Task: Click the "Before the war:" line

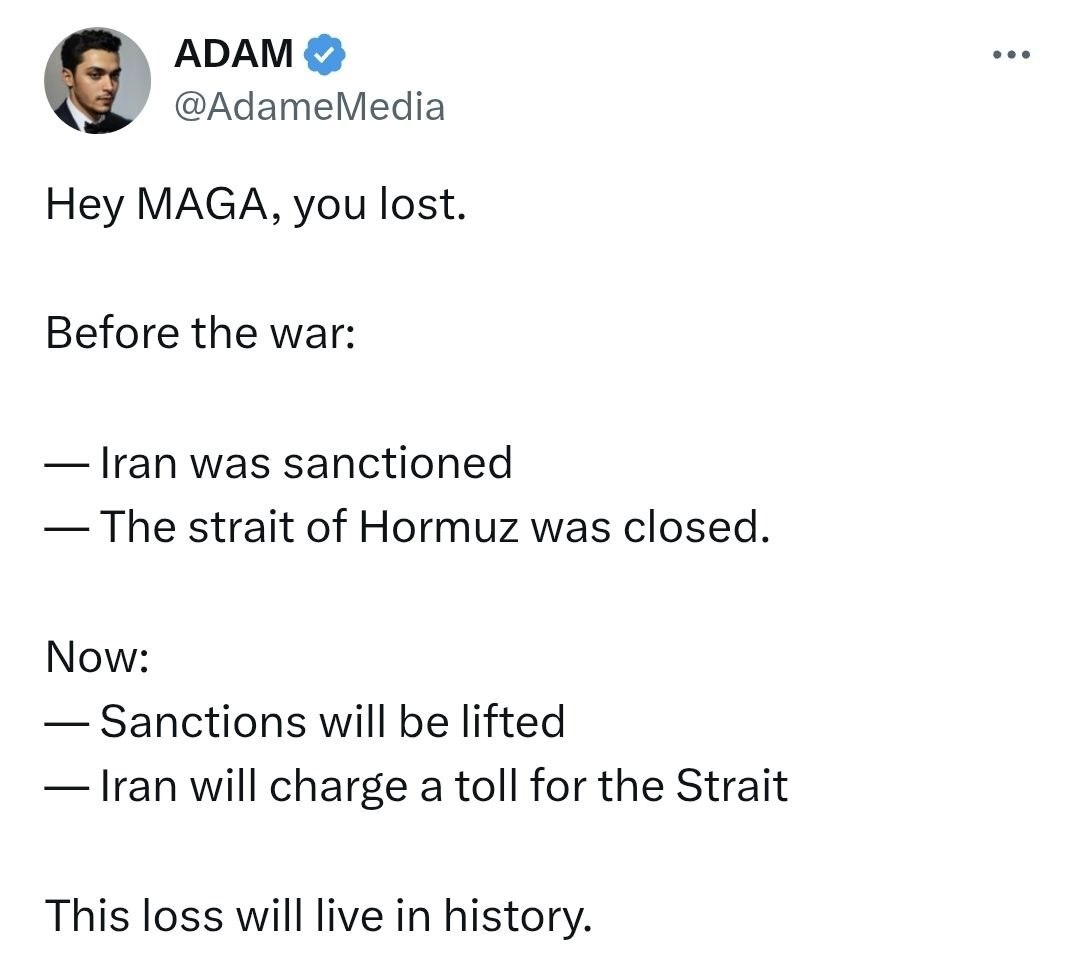Action: click(x=200, y=332)
